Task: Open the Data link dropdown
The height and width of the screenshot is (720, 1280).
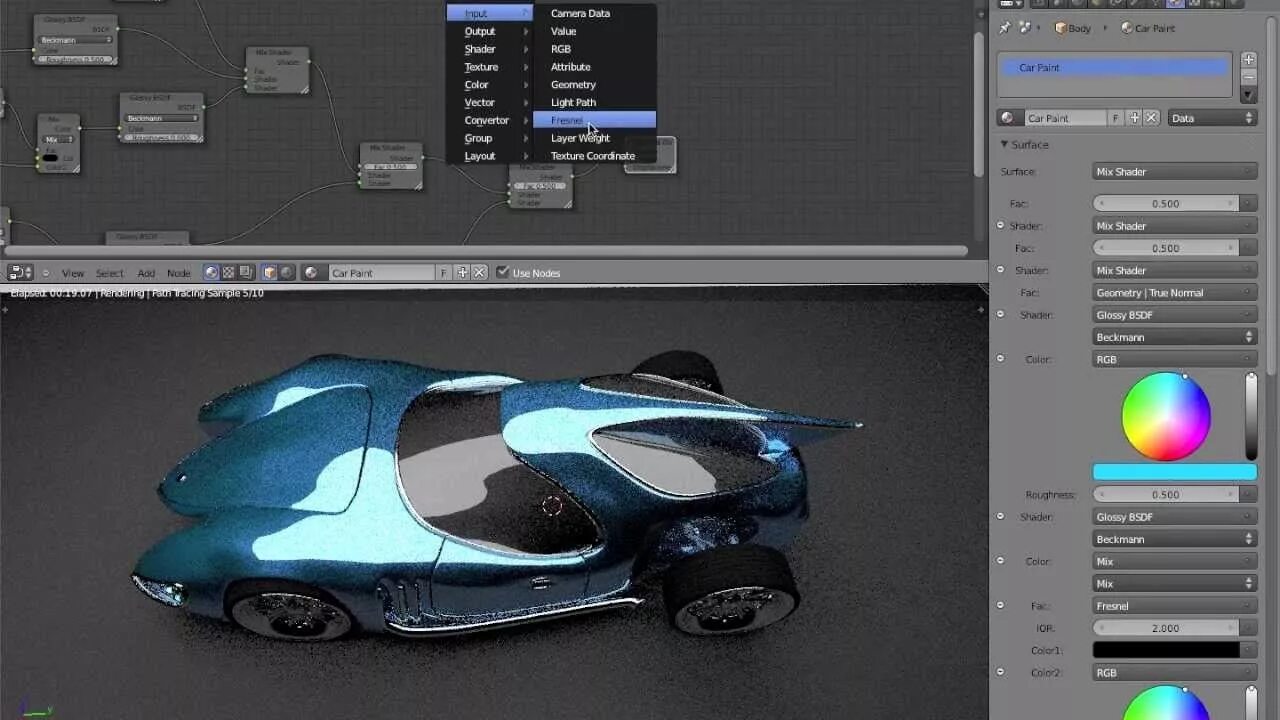Action: point(1211,118)
